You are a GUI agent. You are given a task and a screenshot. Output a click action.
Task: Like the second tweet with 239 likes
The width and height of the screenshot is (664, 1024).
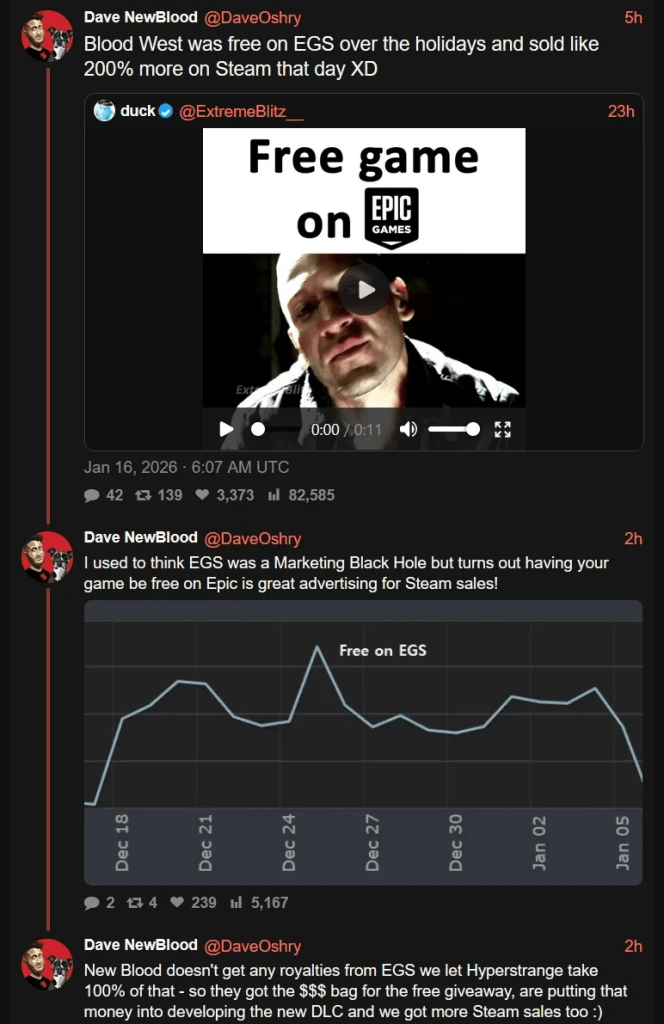[193, 903]
